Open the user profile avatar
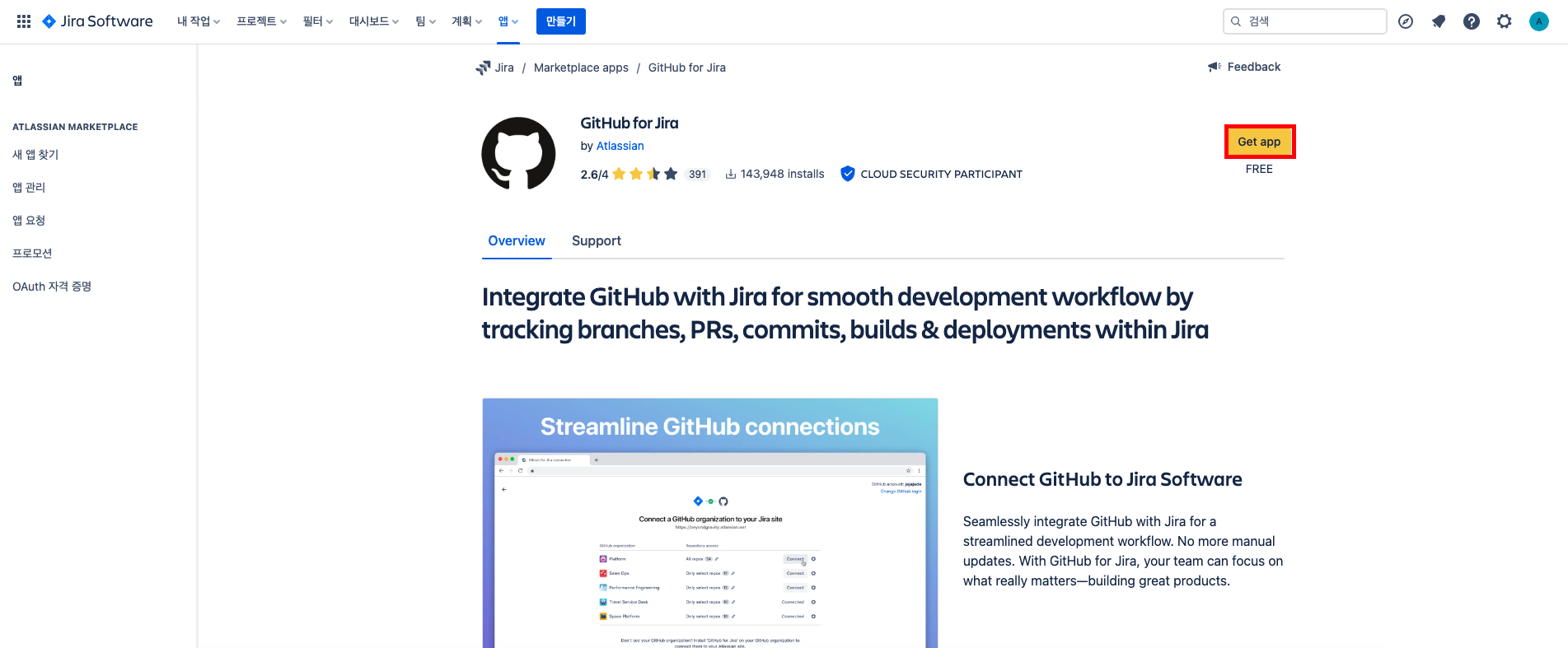 point(1539,21)
